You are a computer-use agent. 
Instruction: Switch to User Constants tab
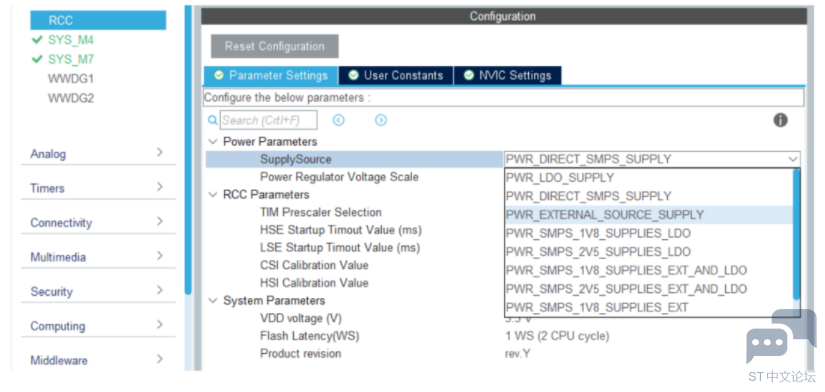(x=396, y=76)
